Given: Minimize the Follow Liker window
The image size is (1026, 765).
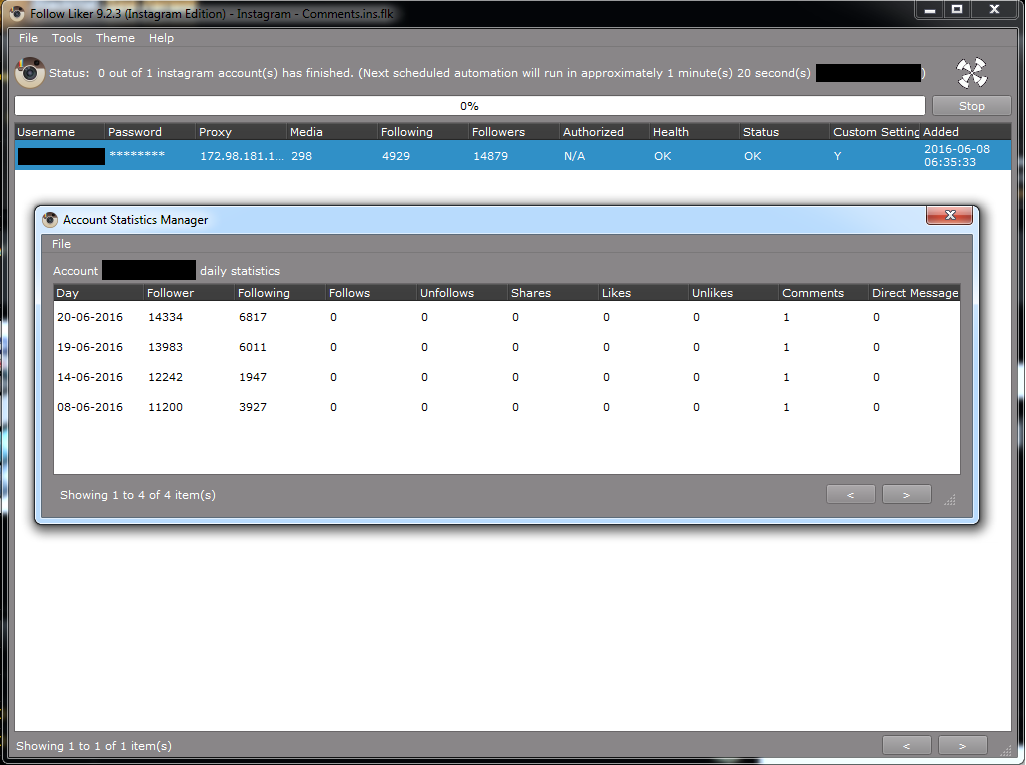Looking at the screenshot, I should click(x=929, y=10).
